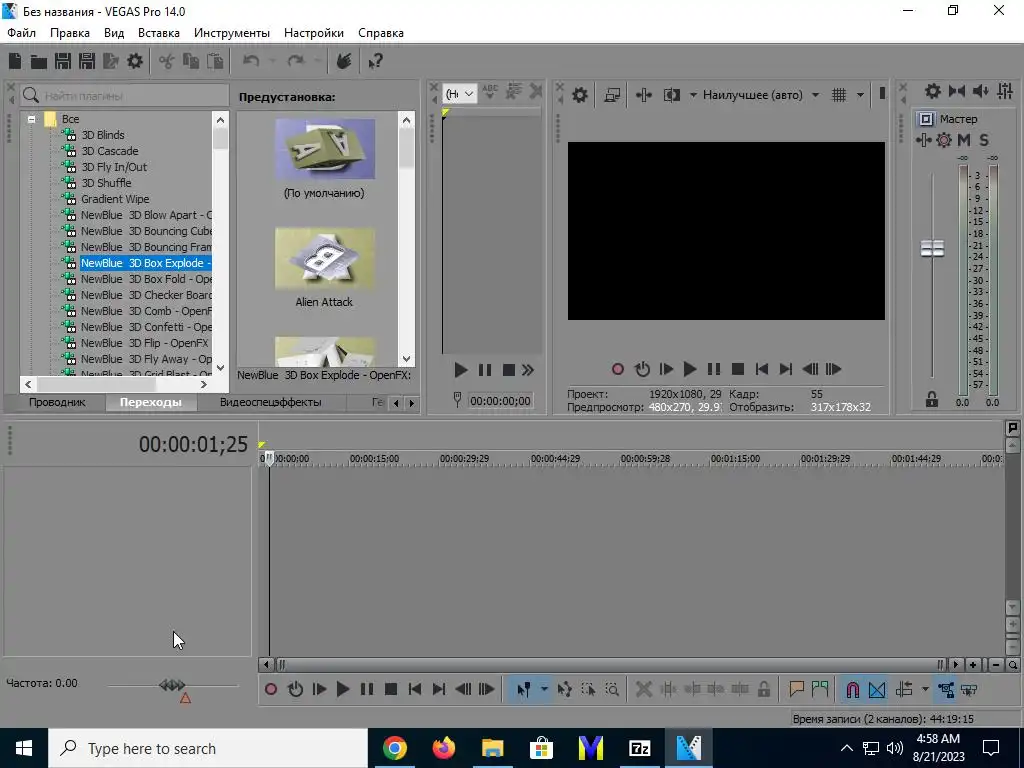The width and height of the screenshot is (1024, 768).
Task: Select the Envelope edit tool in timeline toolbar
Action: 565,689
